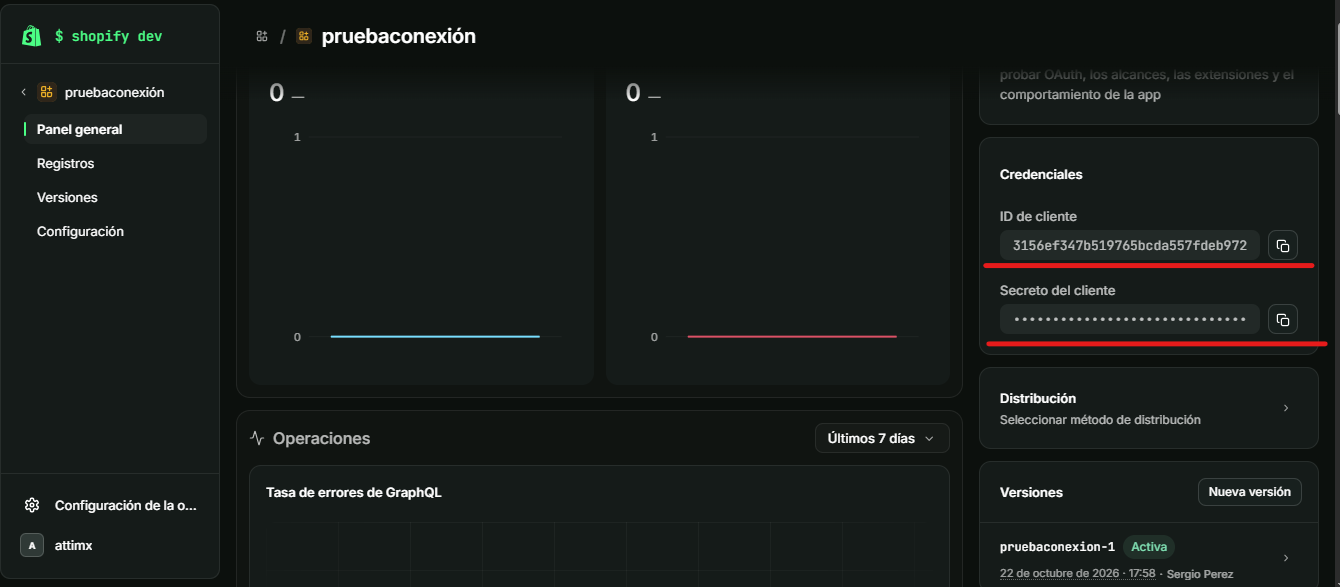Viewport: 1340px width, 587px height.
Task: Click the Shopify bag logo icon
Action: 32,36
